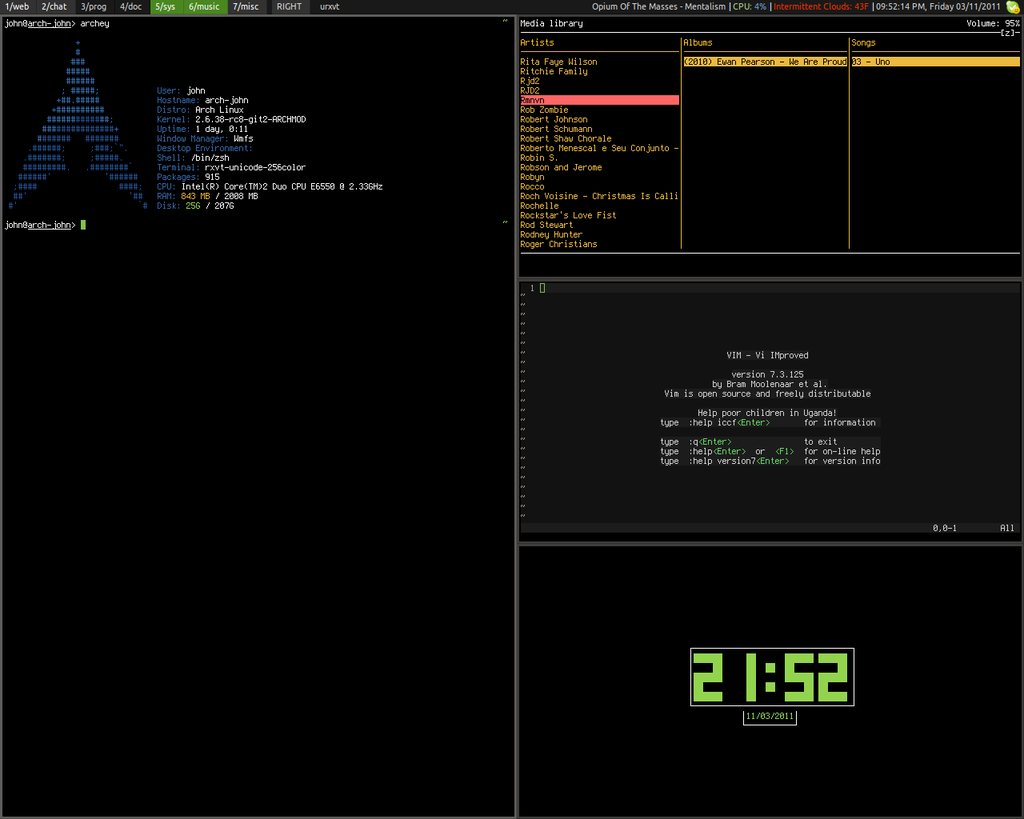Select artist Rodney Hunter
This screenshot has height=819, width=1024.
pos(551,234)
